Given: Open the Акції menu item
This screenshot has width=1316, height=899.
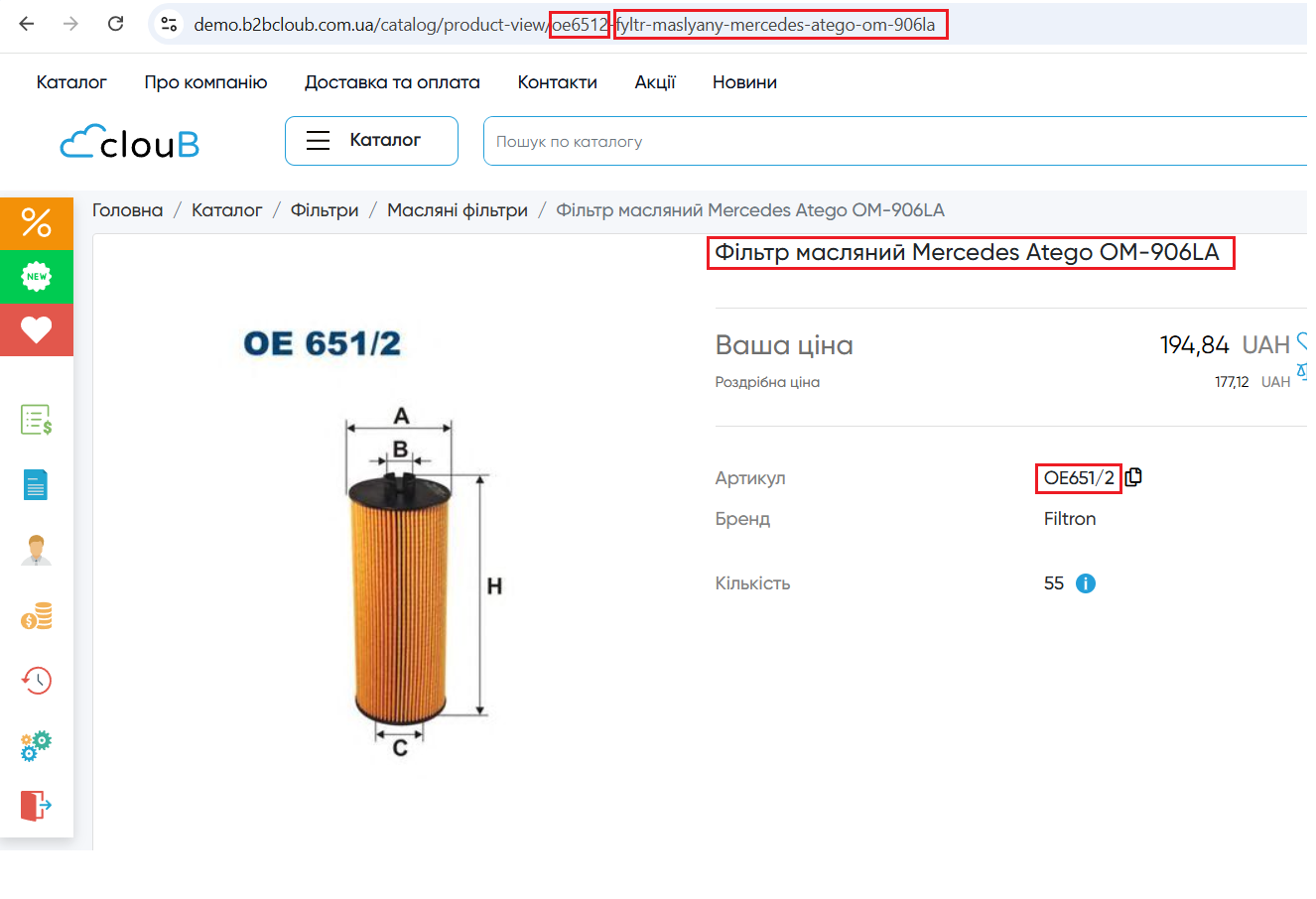Looking at the screenshot, I should [x=655, y=82].
